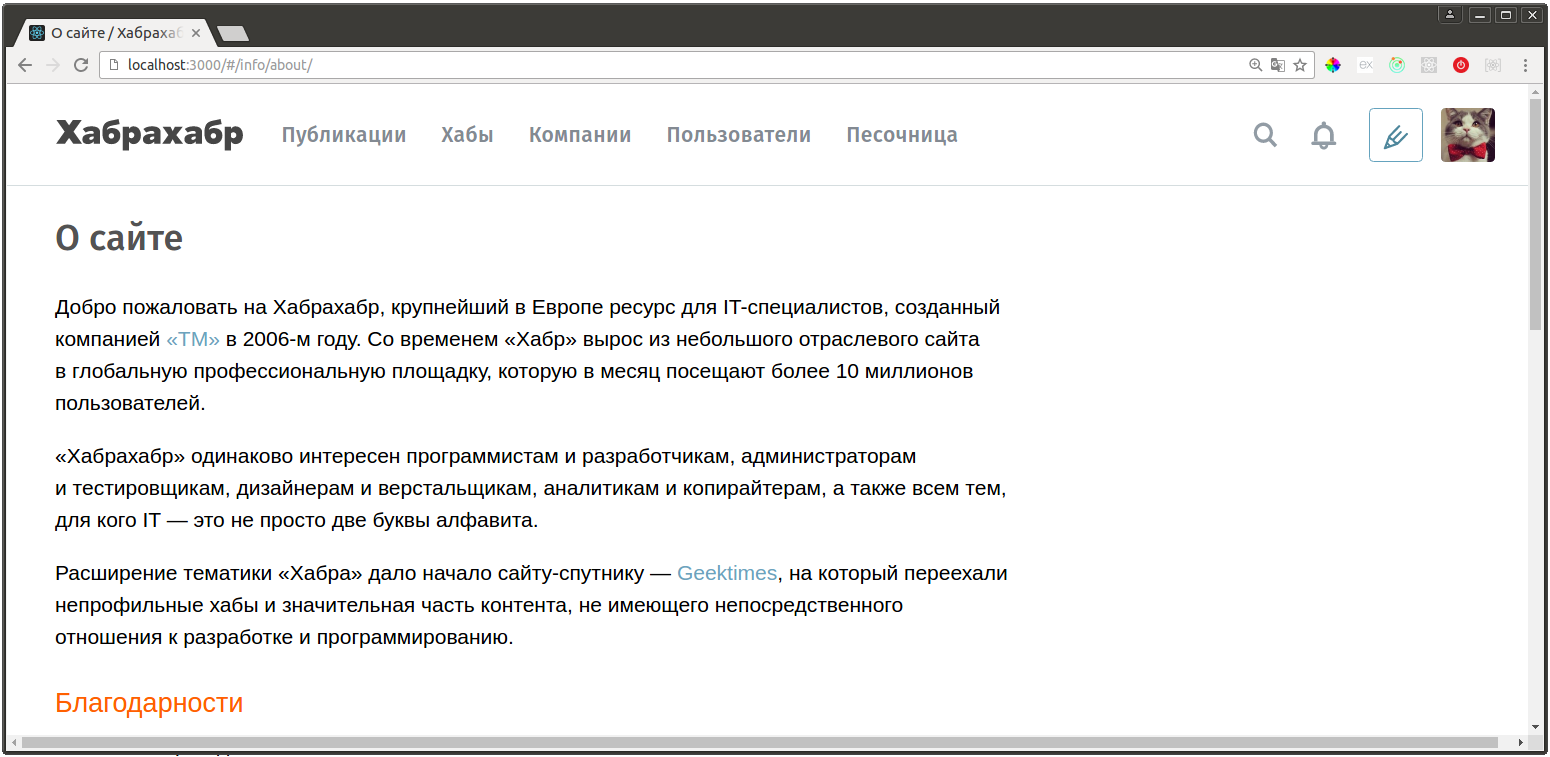1550x757 pixels.
Task: Click the write-post pen button
Action: [x=1396, y=135]
